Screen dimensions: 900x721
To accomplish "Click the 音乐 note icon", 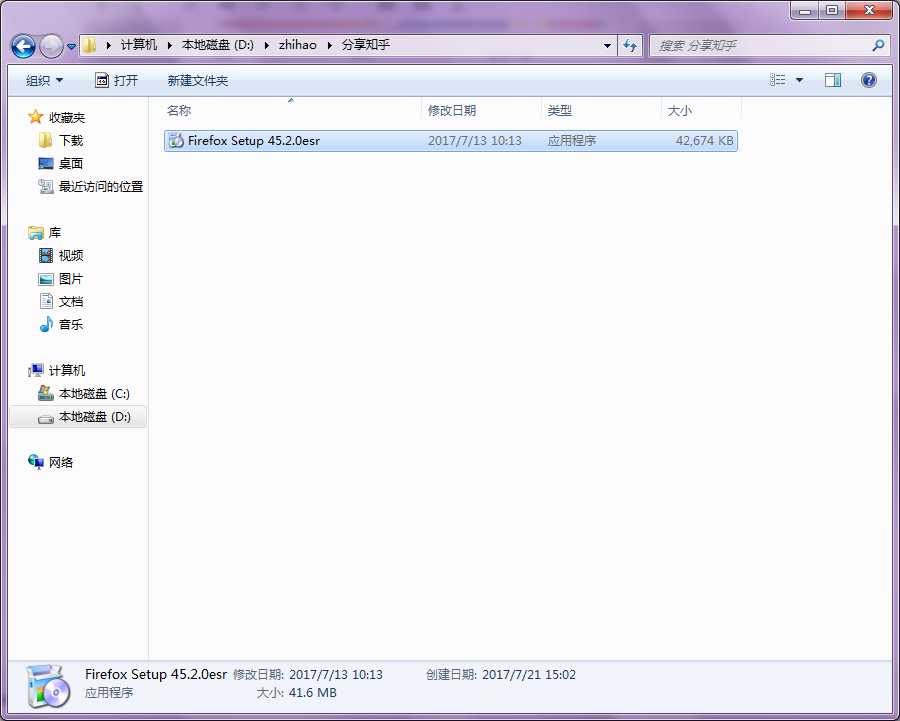I will coord(46,324).
